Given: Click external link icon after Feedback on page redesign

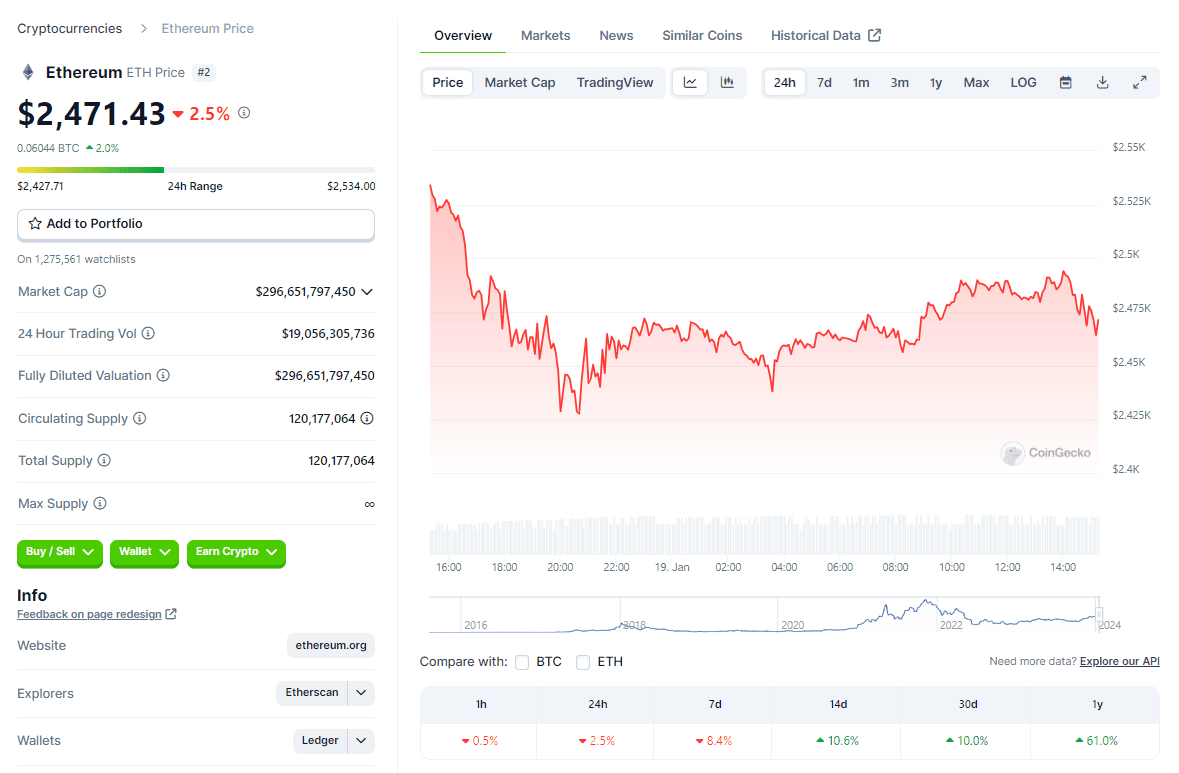Looking at the screenshot, I should pos(171,614).
